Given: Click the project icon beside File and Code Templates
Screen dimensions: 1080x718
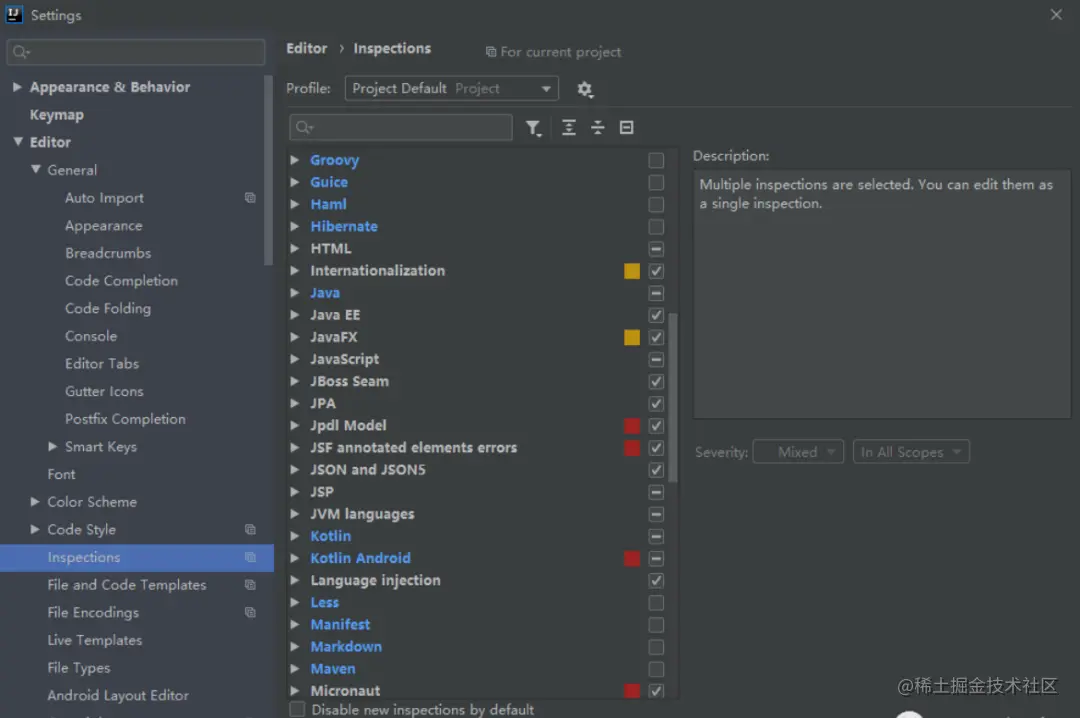Looking at the screenshot, I should (250, 584).
